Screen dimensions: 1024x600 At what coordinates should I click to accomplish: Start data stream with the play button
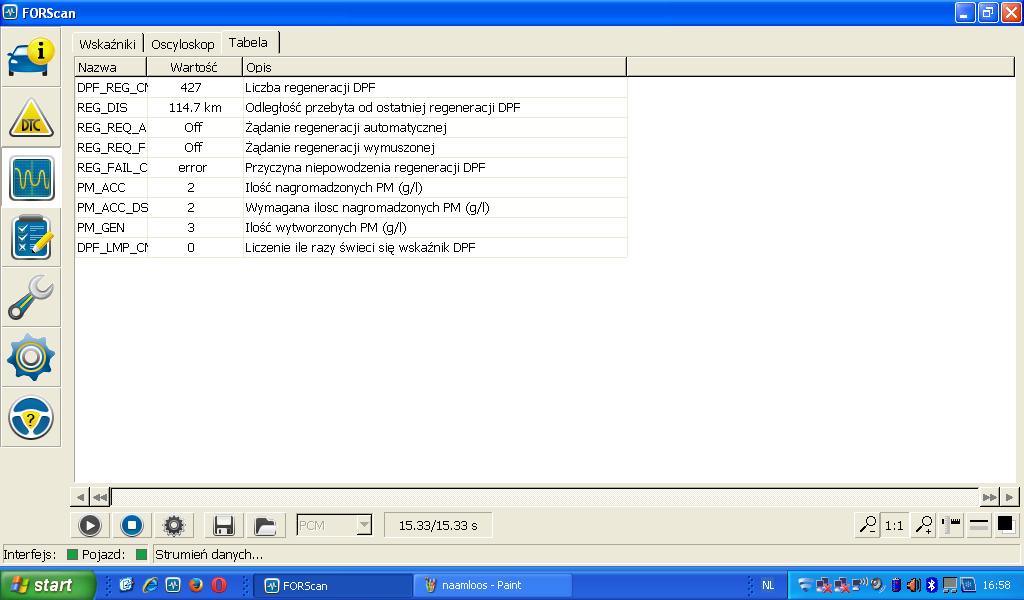click(89, 525)
